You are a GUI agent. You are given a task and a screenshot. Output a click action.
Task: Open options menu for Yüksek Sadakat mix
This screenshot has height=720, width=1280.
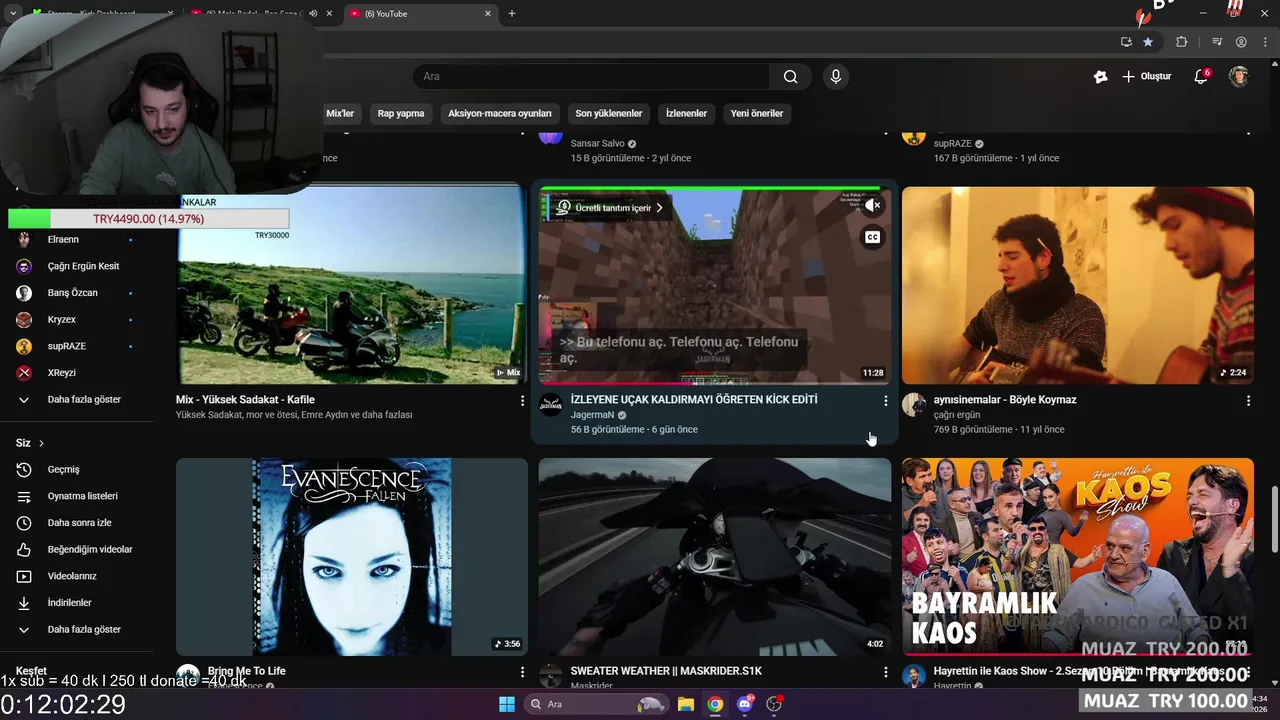(x=522, y=401)
